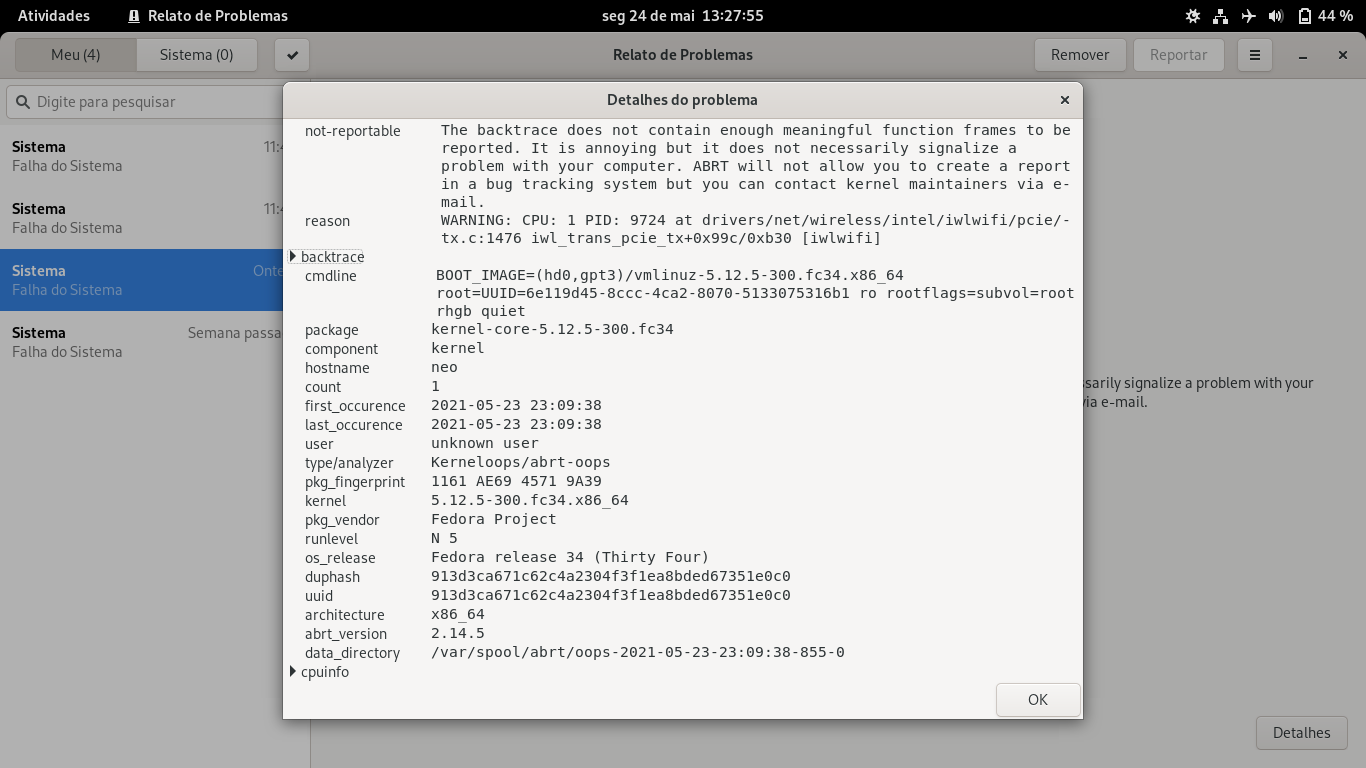1366x768 pixels.
Task: Toggle the selection mode checkmark button
Action: coord(292,55)
